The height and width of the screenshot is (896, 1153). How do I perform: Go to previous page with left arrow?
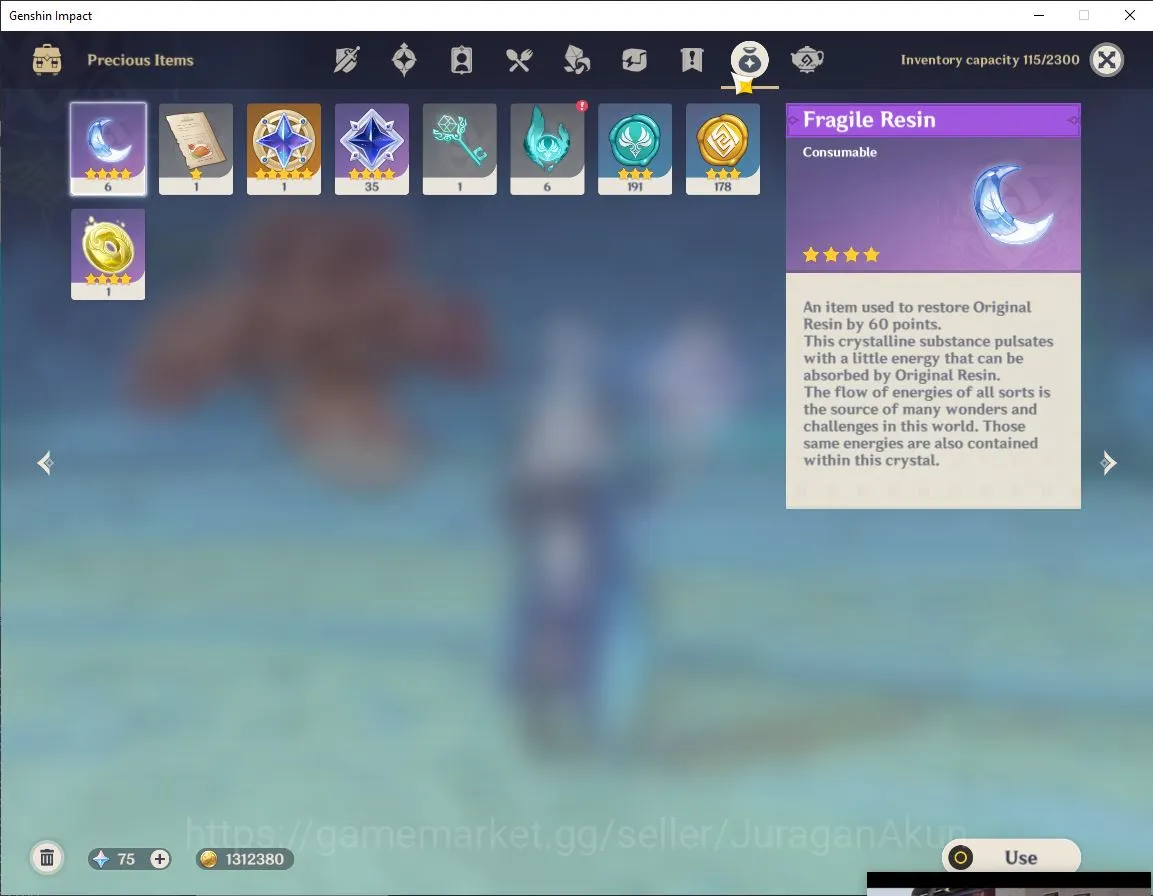click(x=46, y=463)
